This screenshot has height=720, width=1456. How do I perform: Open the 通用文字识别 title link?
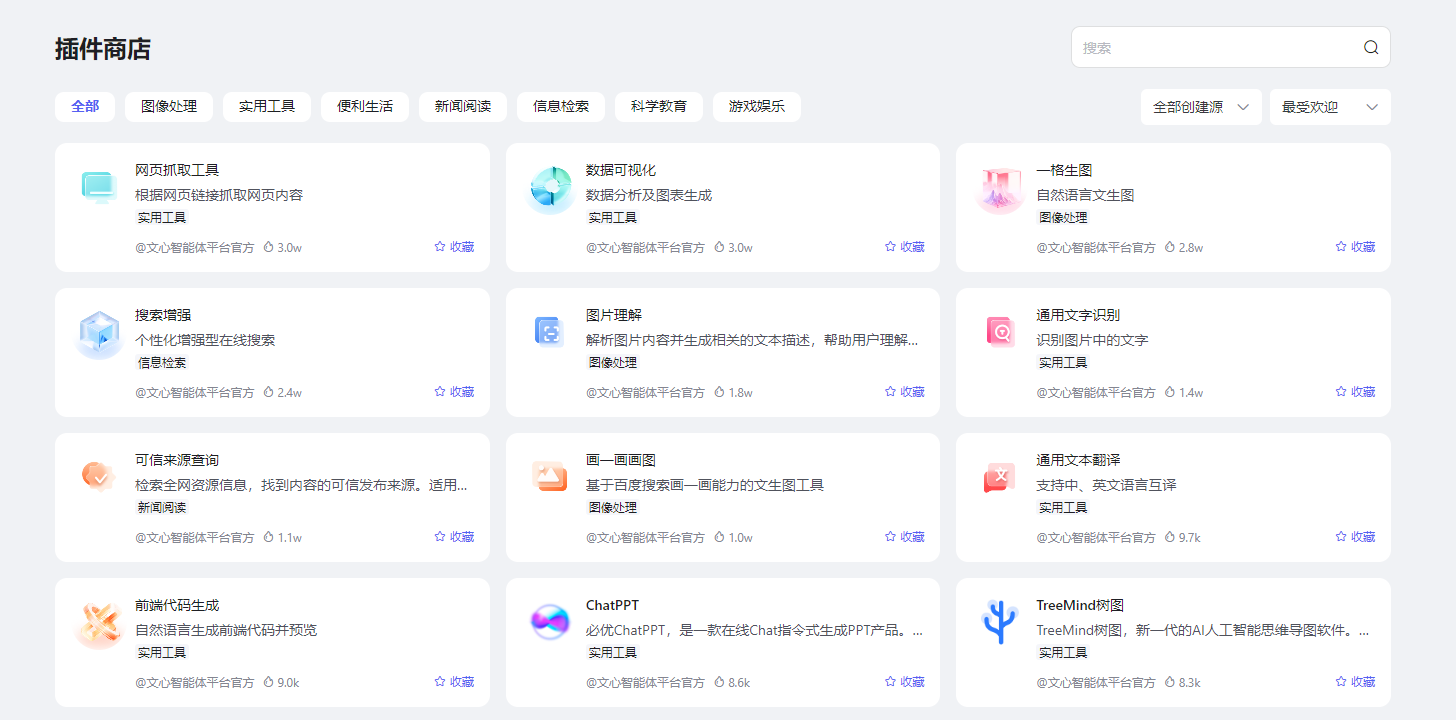point(1078,315)
